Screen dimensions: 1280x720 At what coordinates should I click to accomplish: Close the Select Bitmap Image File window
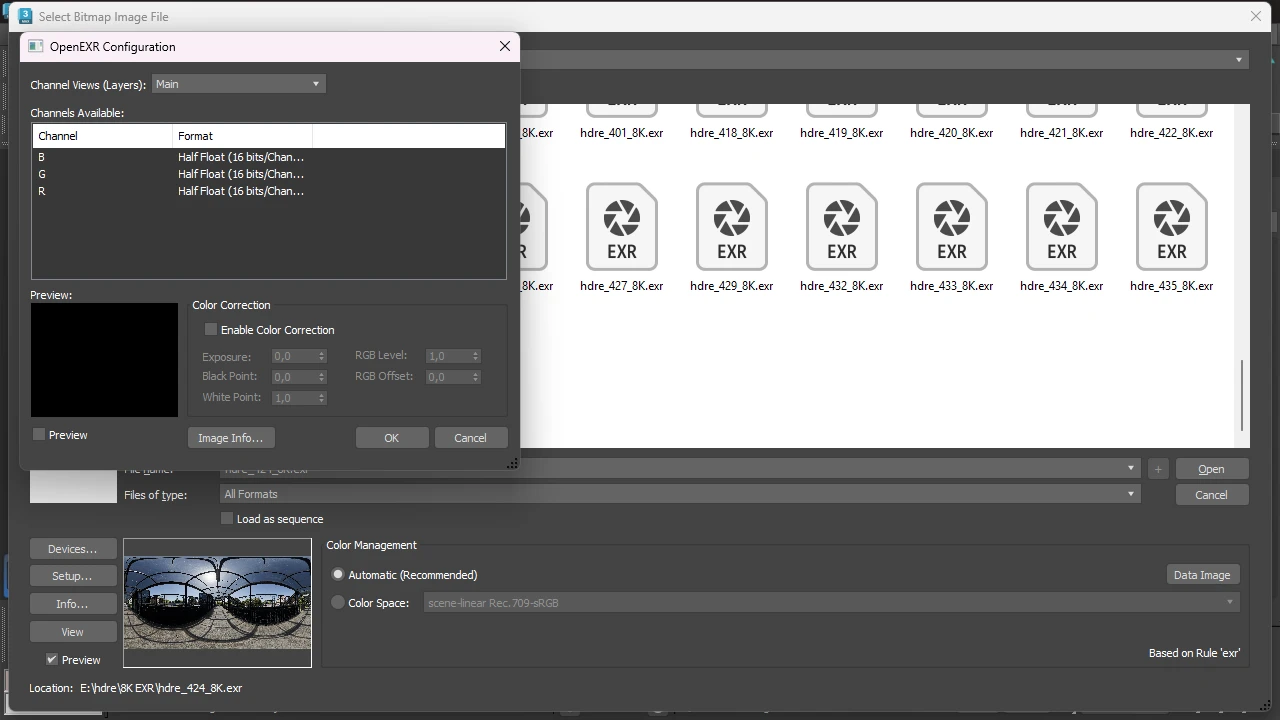tap(1256, 16)
